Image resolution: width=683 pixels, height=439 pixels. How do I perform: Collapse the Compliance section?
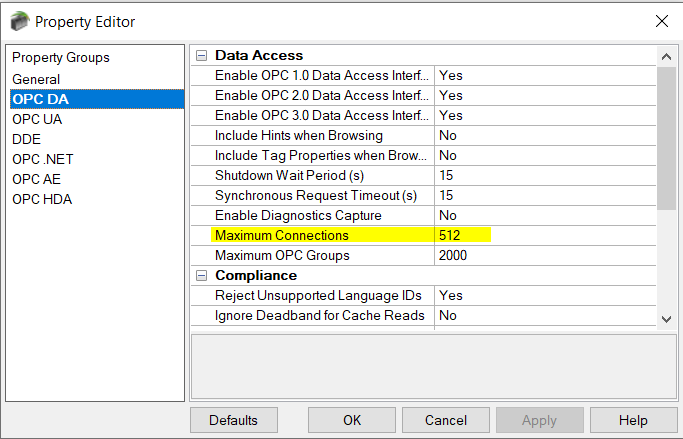pyautogui.click(x=201, y=276)
